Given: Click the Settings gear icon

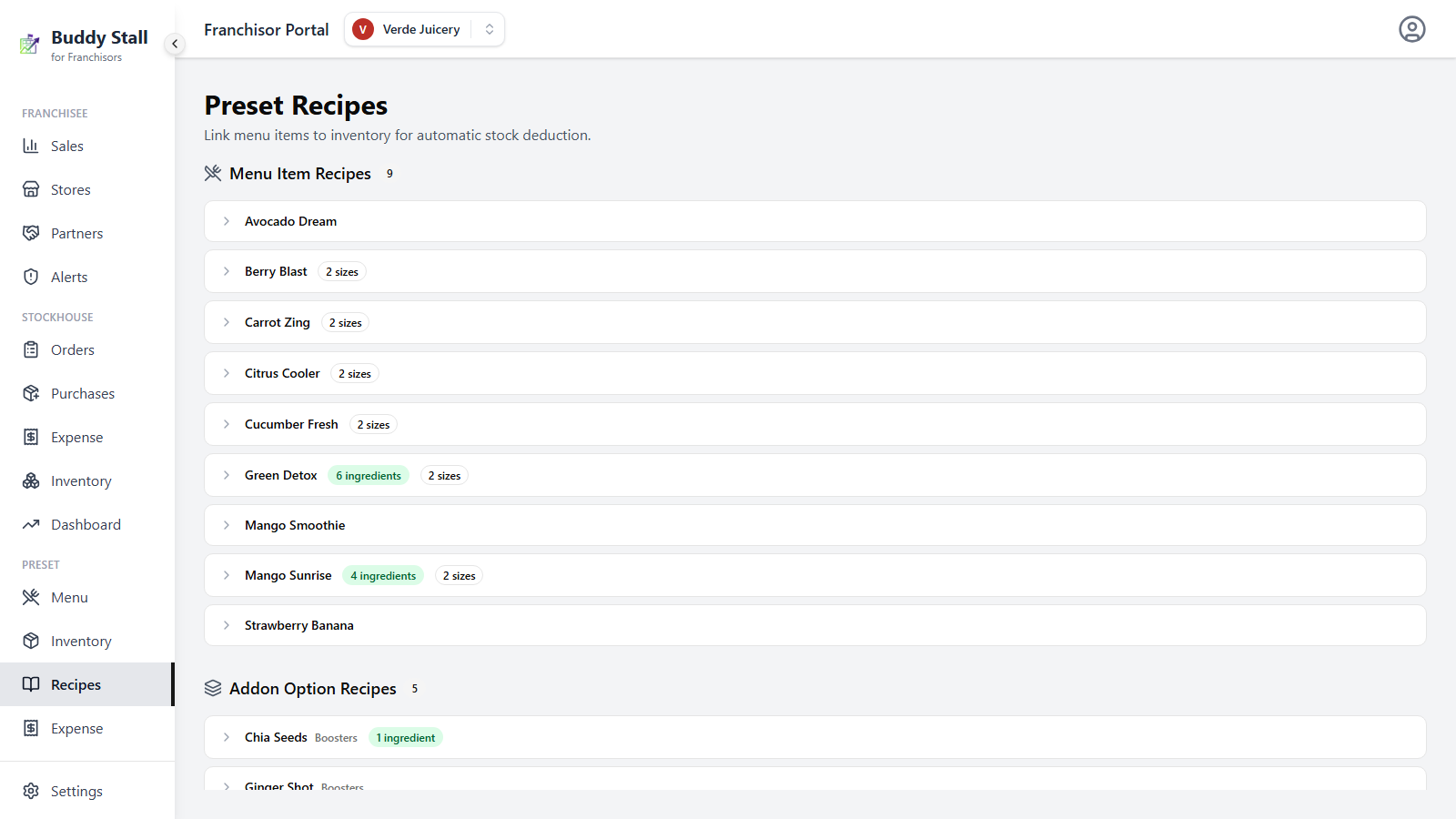Looking at the screenshot, I should pyautogui.click(x=31, y=791).
